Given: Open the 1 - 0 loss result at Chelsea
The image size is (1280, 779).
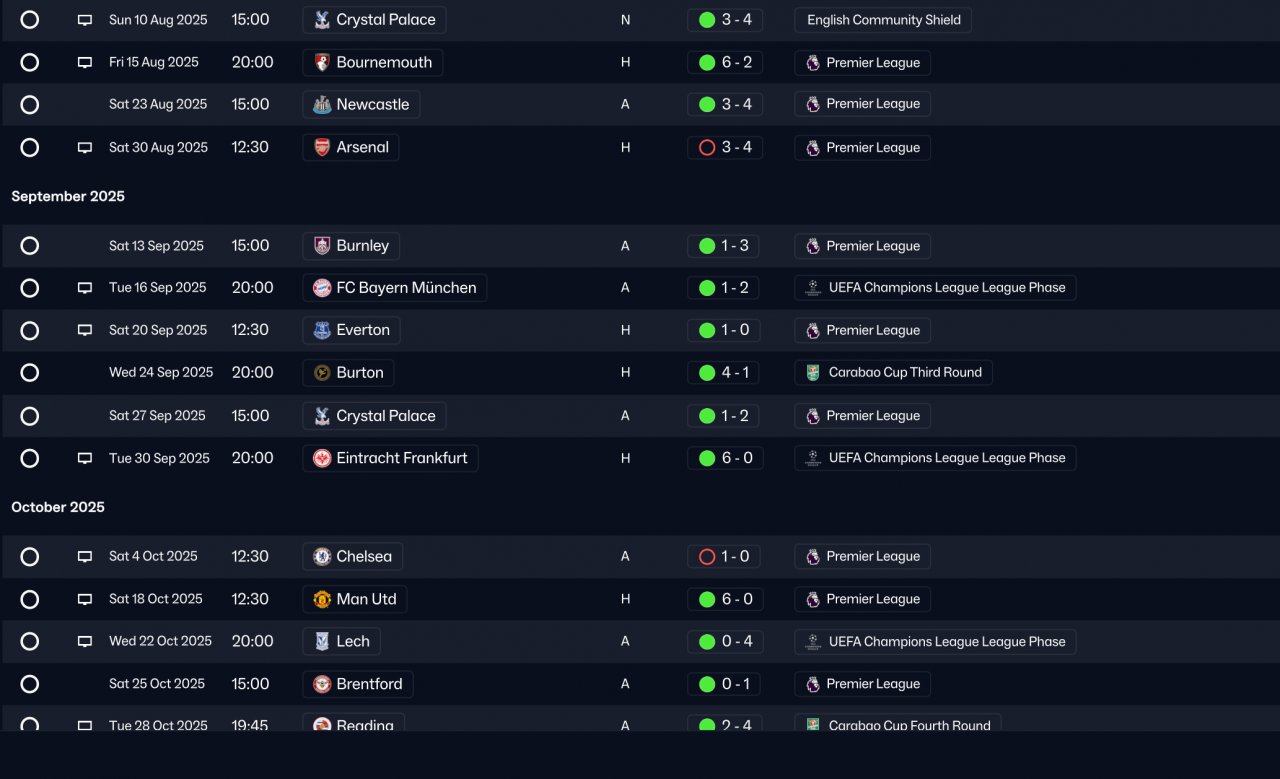Looking at the screenshot, I should tap(725, 556).
